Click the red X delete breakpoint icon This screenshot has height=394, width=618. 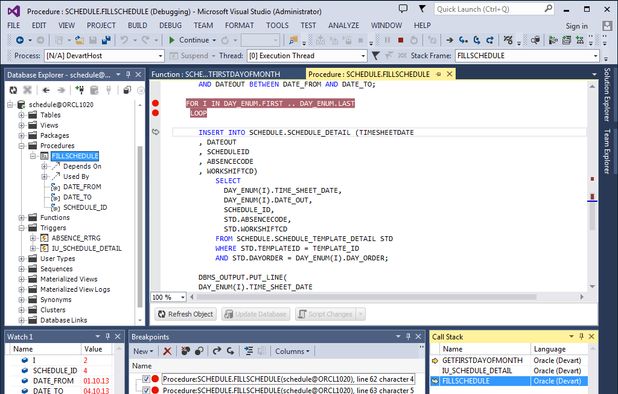tap(167, 351)
